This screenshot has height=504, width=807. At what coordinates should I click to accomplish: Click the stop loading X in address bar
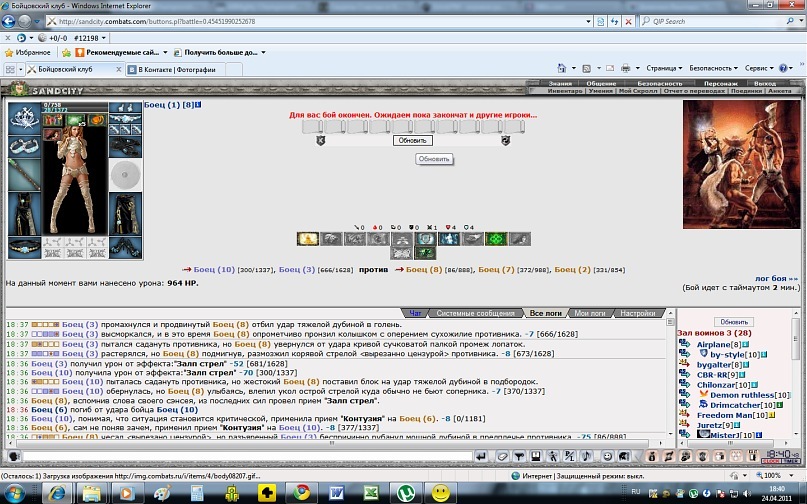[628, 22]
